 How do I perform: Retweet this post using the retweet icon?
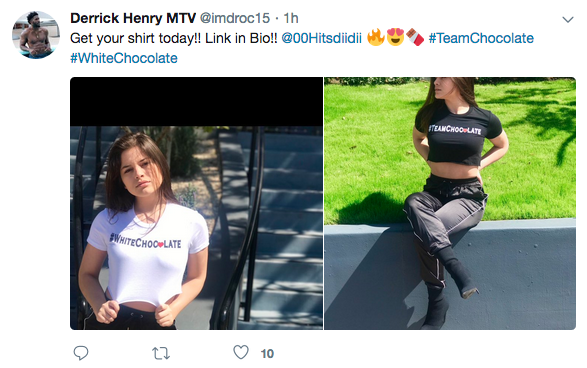pos(161,353)
